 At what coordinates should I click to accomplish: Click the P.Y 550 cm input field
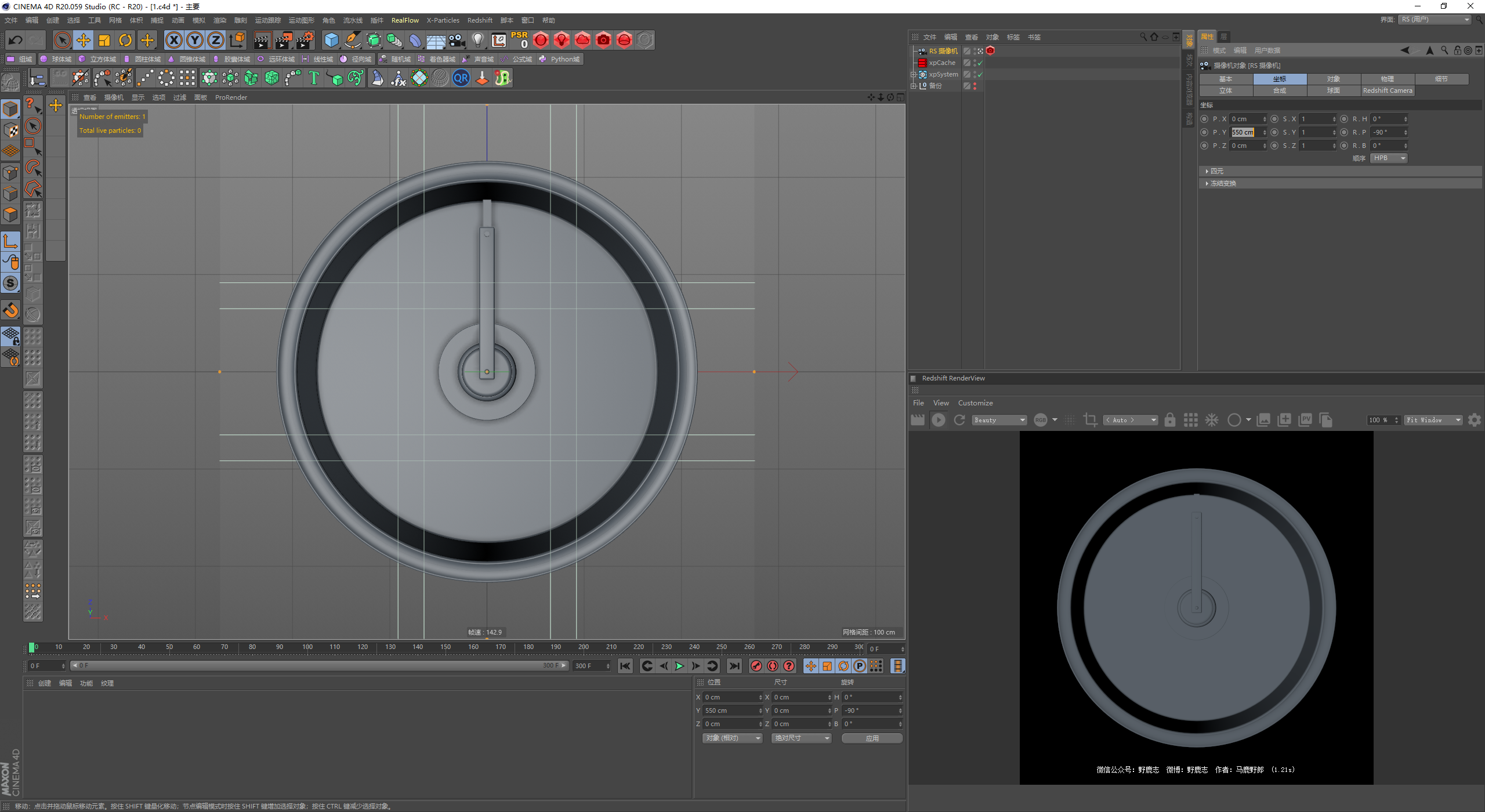(x=1247, y=132)
